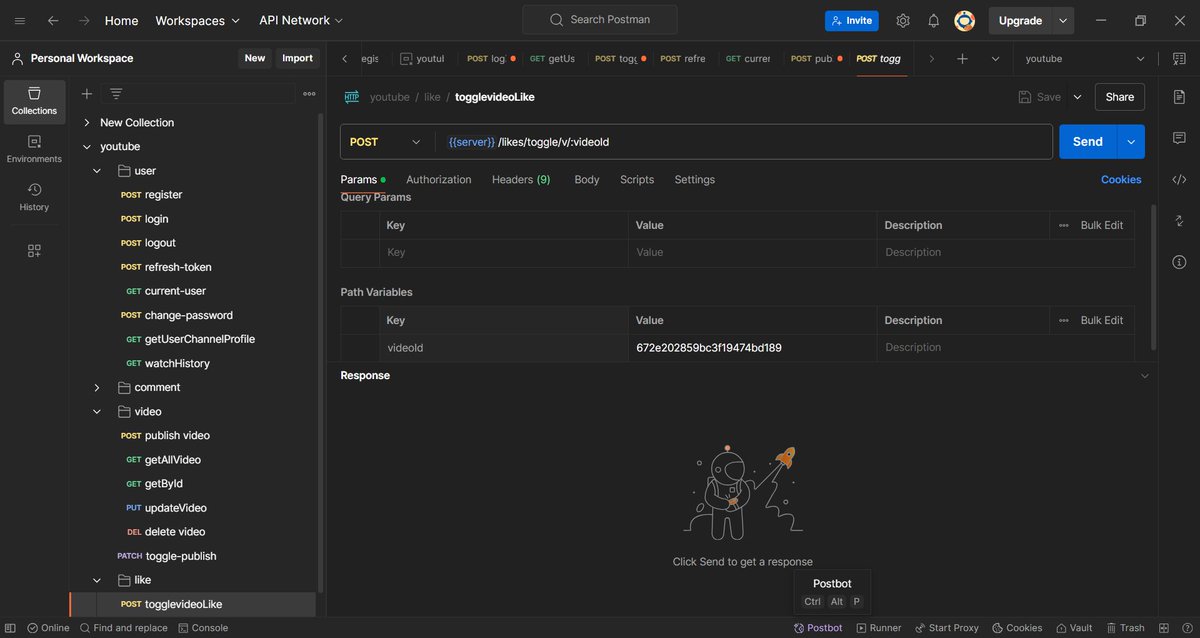Open Trash in status bar
The width and height of the screenshot is (1200, 638).
(x=1125, y=628)
